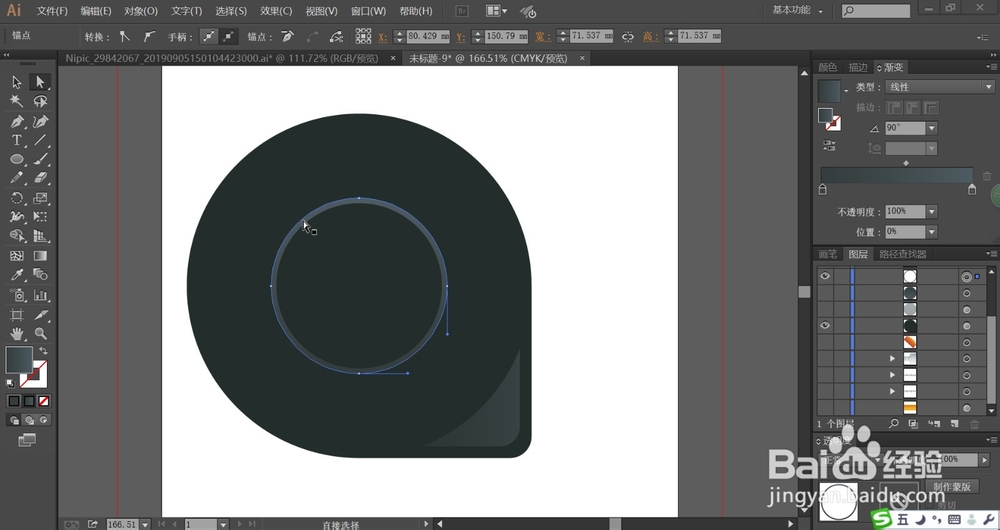Click the right gradient stop on slider
Screen dimensions: 1000x530
(972, 189)
